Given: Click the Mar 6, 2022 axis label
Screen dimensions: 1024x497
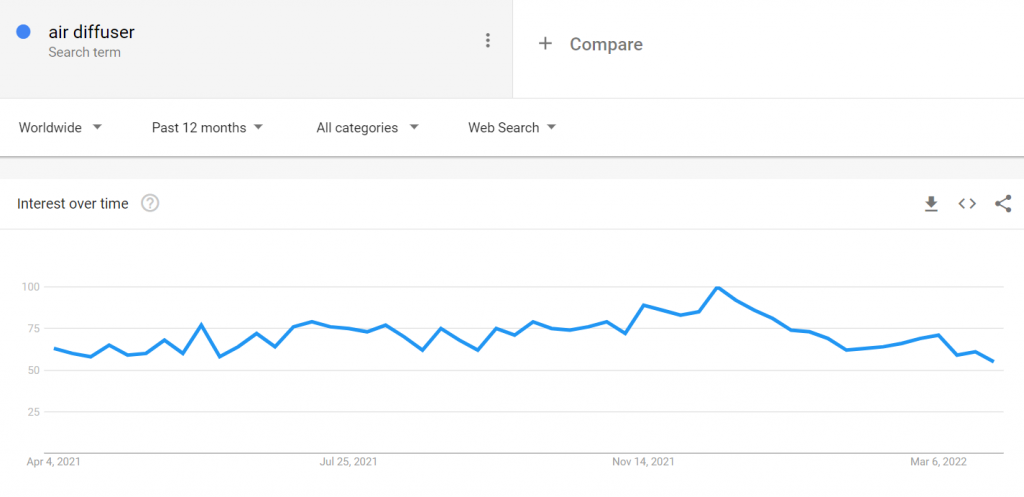Looking at the screenshot, I should 939,462.
